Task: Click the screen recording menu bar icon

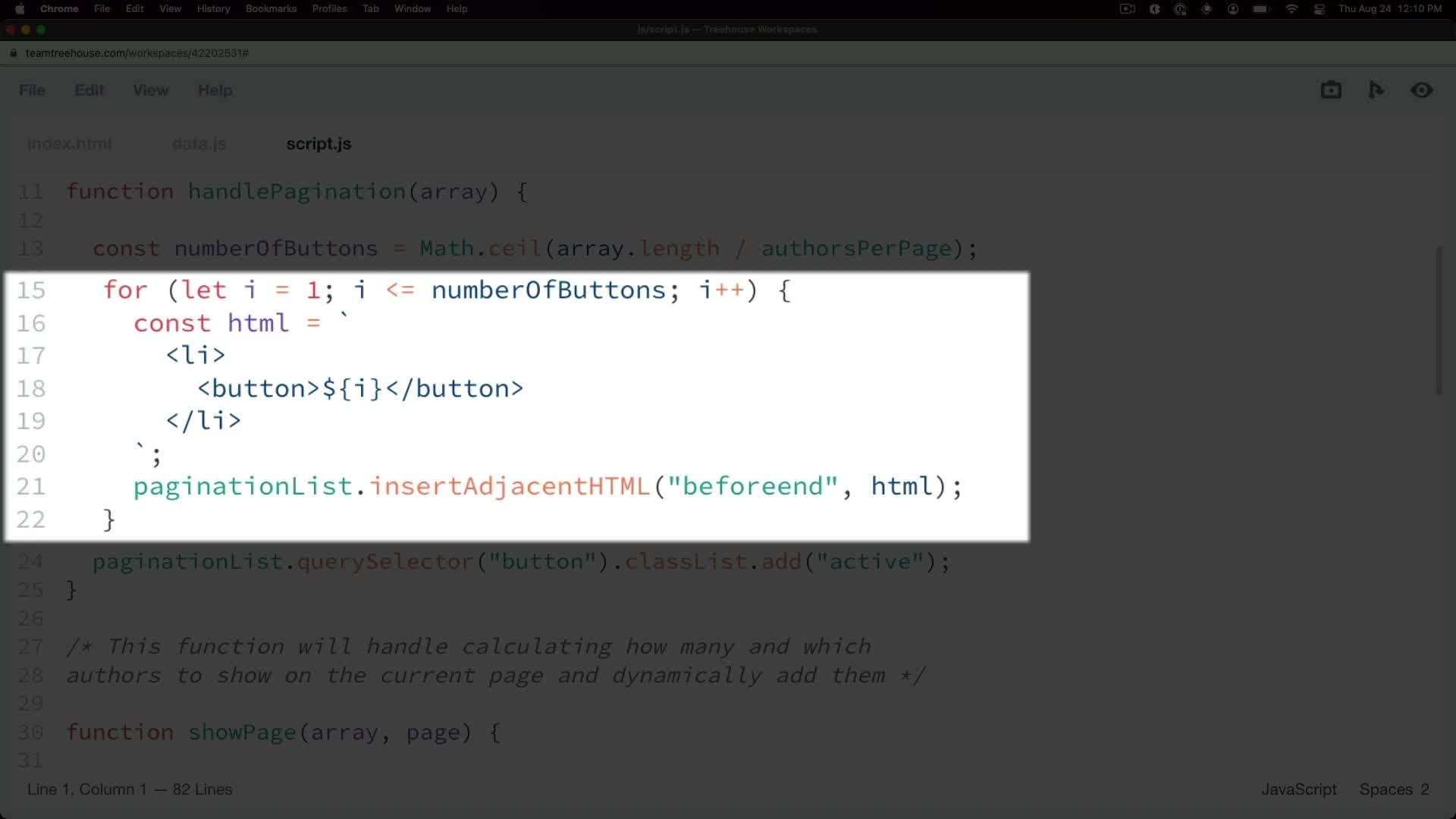Action: pos(1128,9)
